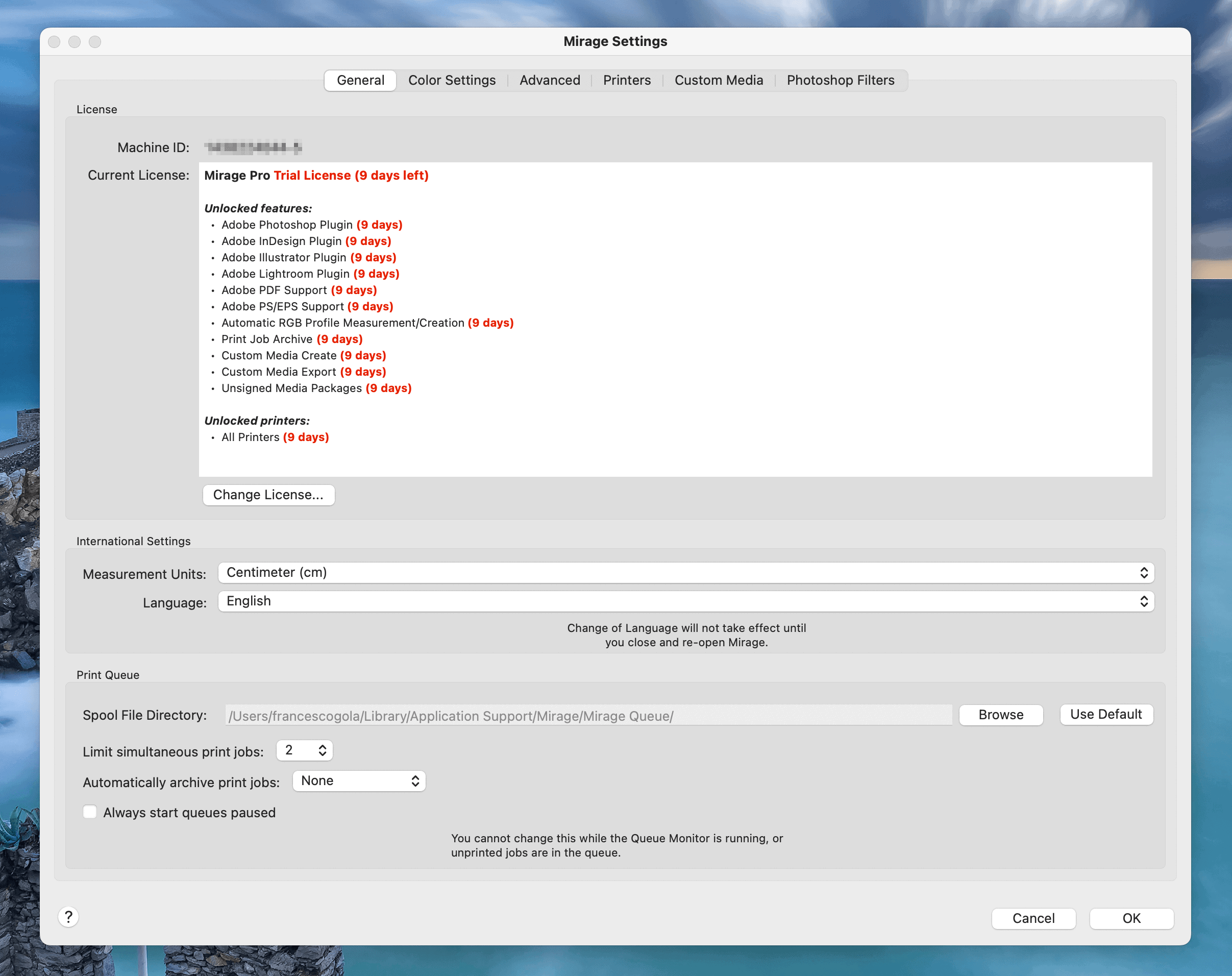Viewport: 1232px width, 976px height.
Task: Switch to the General tab
Action: (x=360, y=80)
